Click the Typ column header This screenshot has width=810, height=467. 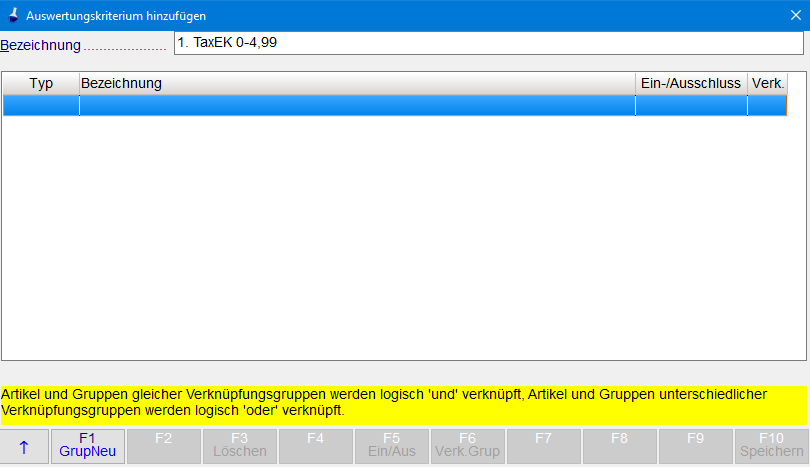[41, 83]
